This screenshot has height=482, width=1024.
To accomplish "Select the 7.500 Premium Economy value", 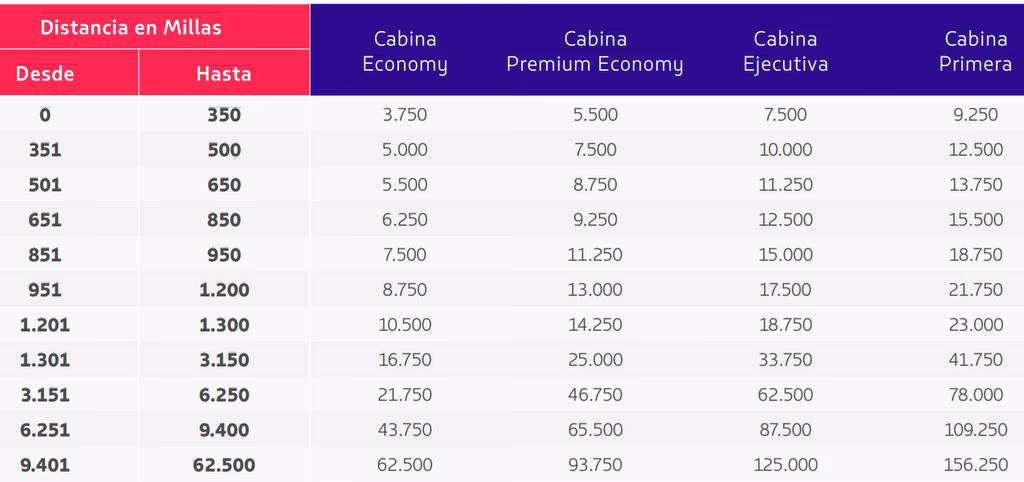I will tap(595, 150).
